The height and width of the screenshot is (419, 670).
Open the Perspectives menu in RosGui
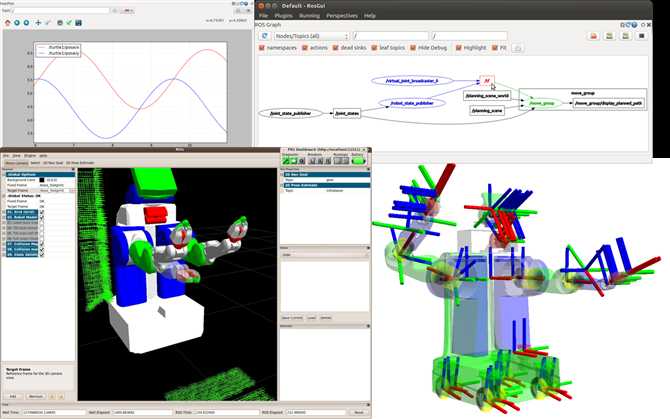click(342, 15)
